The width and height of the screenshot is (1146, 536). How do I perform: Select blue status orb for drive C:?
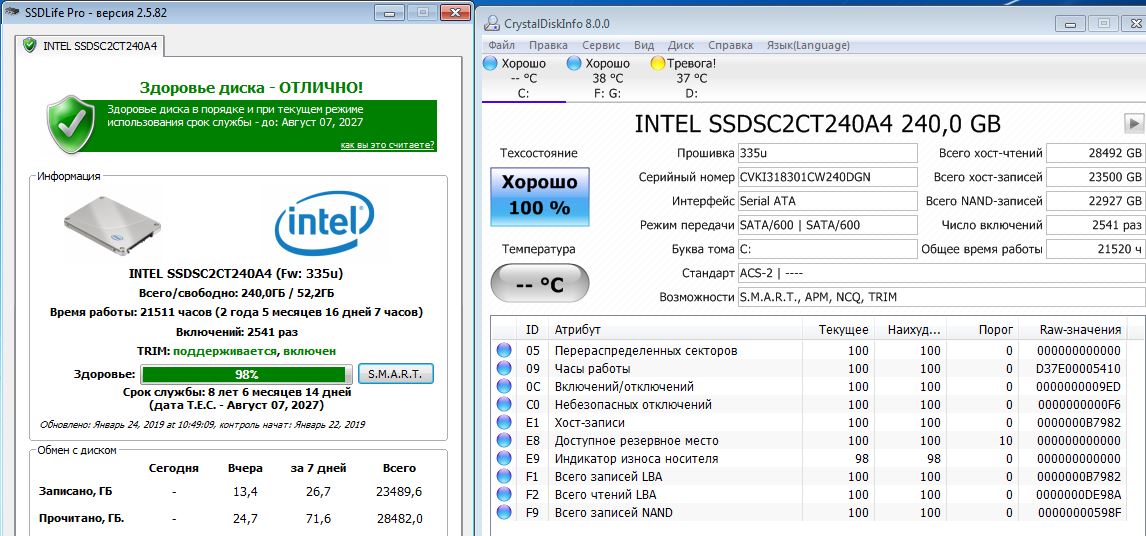point(490,64)
